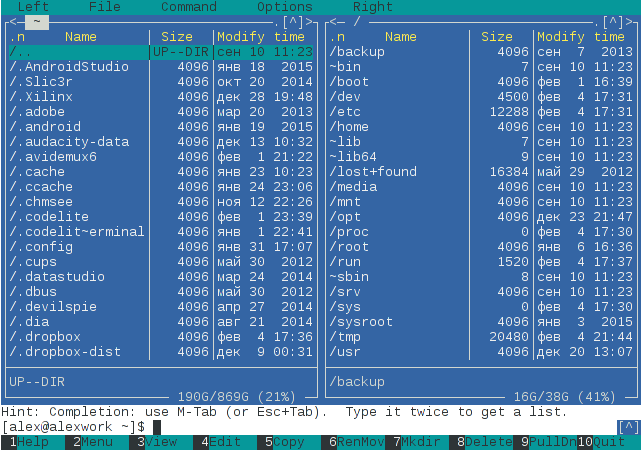Click 8Delete function key button

tap(481, 442)
